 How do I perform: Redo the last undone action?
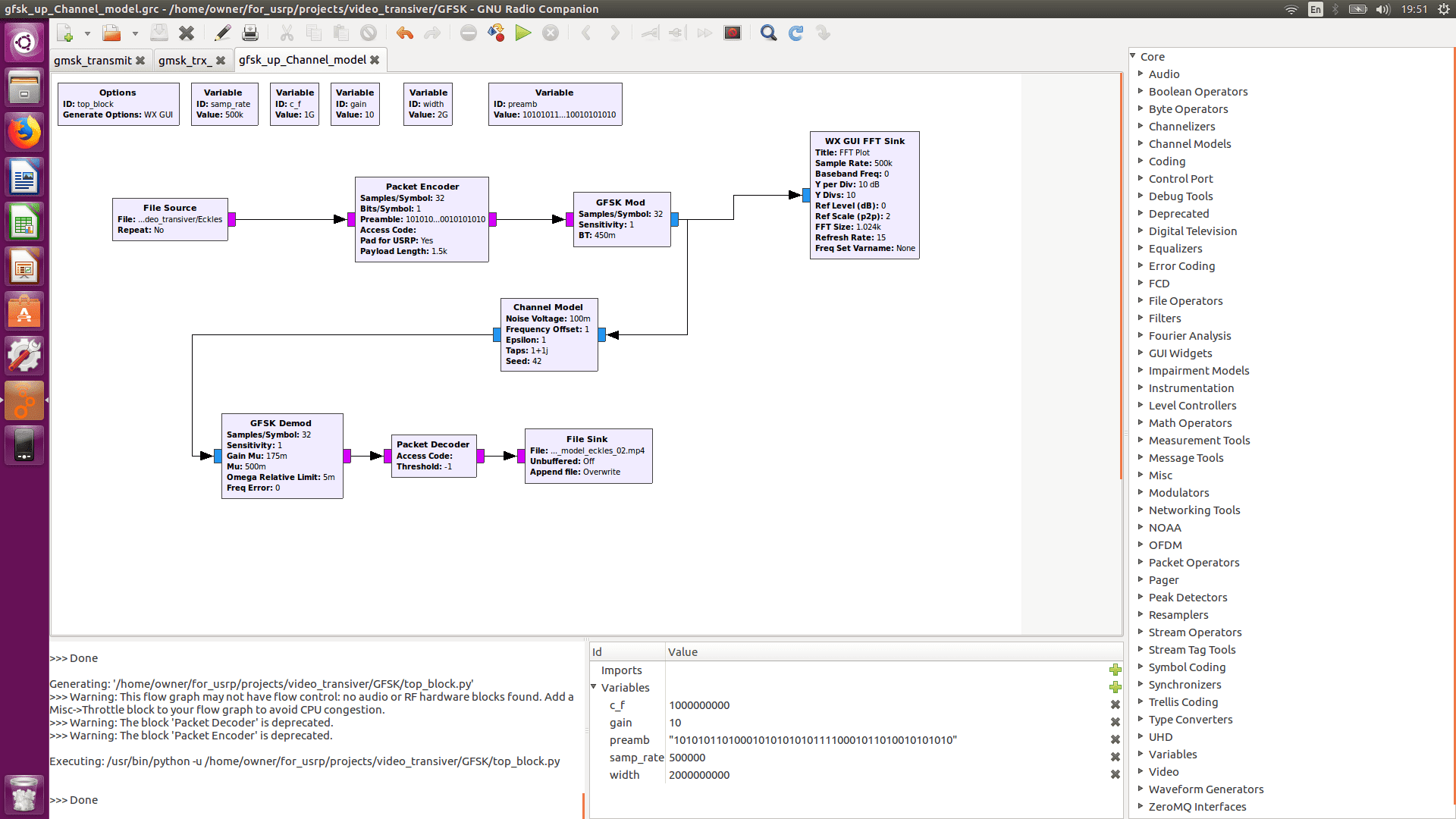tap(432, 33)
